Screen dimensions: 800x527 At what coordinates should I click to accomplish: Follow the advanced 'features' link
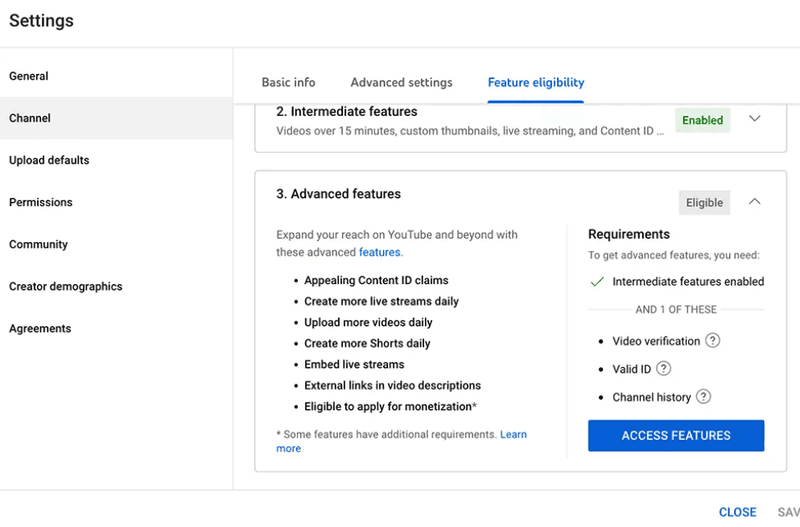coord(380,252)
